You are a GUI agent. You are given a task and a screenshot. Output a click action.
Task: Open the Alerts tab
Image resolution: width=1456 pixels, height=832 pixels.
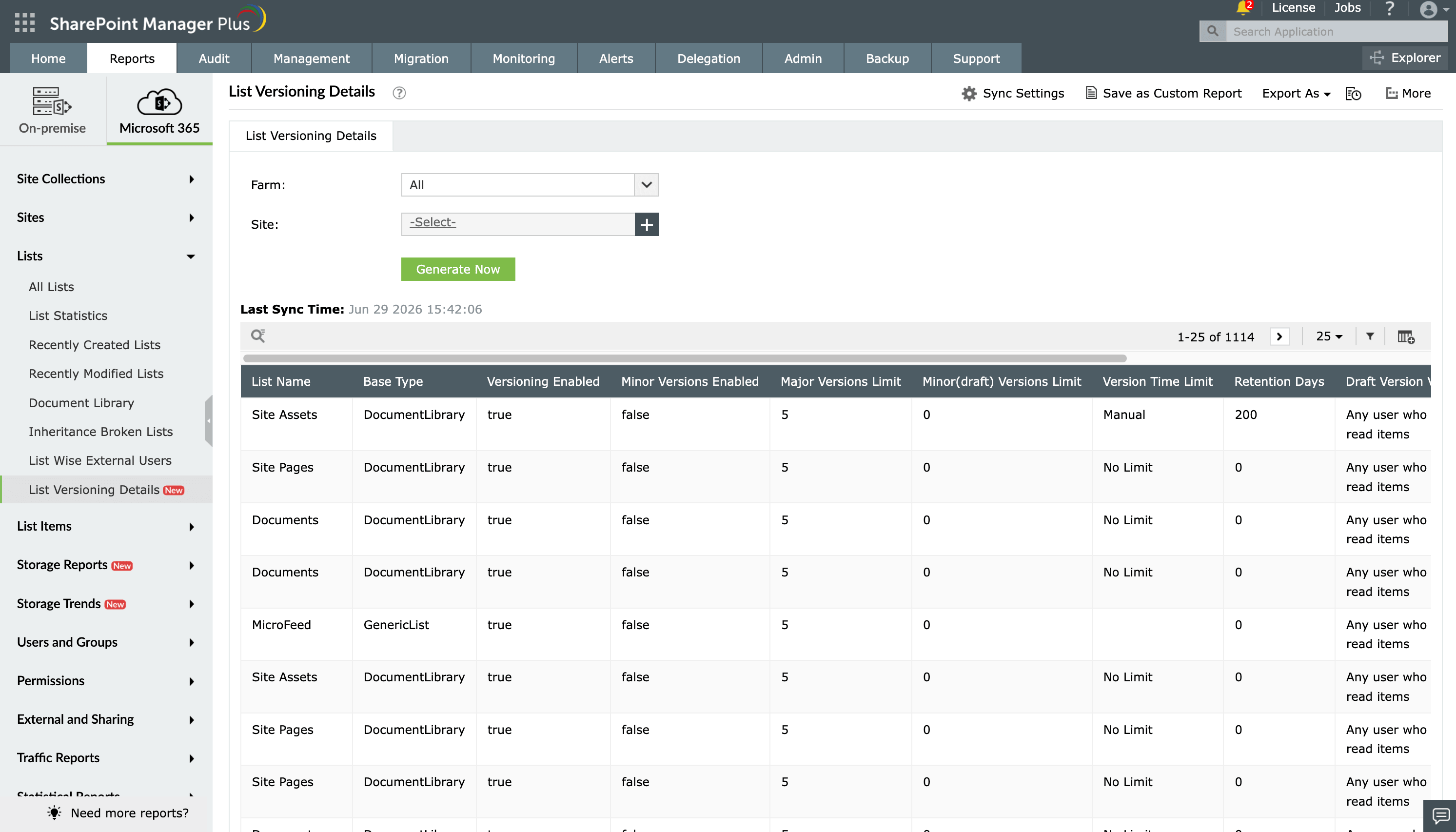pyautogui.click(x=616, y=59)
